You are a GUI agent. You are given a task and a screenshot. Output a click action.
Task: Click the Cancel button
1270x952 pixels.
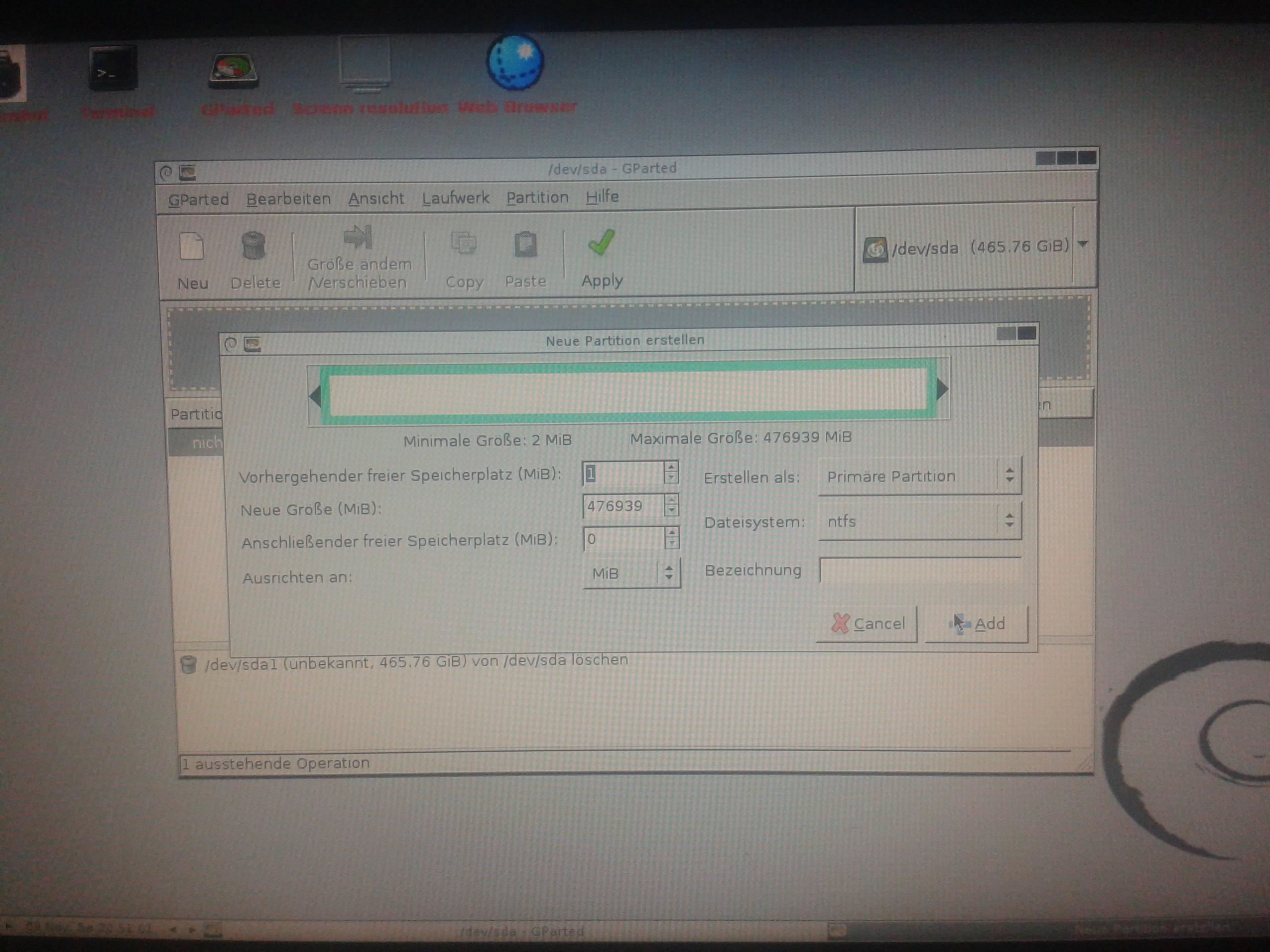pos(867,624)
